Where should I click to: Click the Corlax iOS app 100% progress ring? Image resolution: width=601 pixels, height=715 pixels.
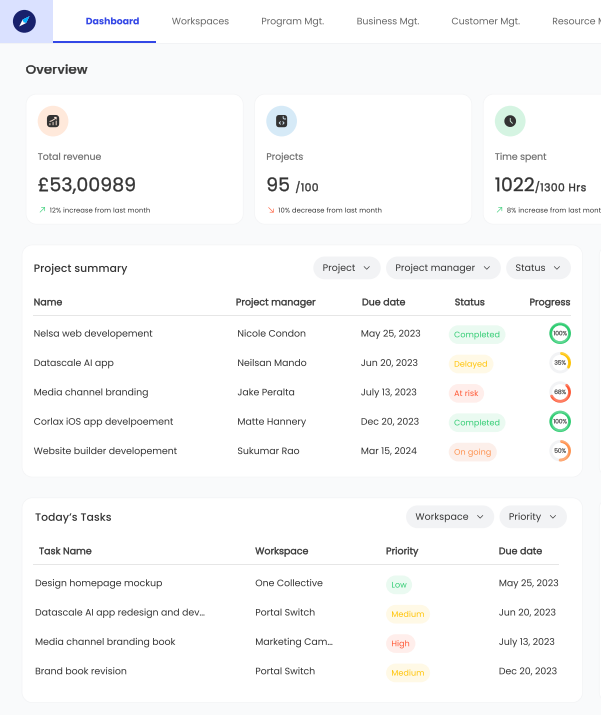click(560, 421)
